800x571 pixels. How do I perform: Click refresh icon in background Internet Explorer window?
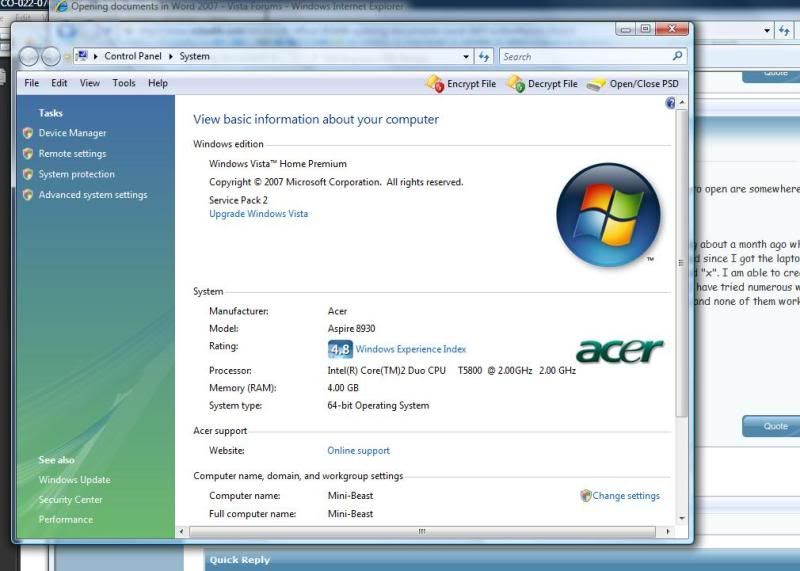pos(784,31)
